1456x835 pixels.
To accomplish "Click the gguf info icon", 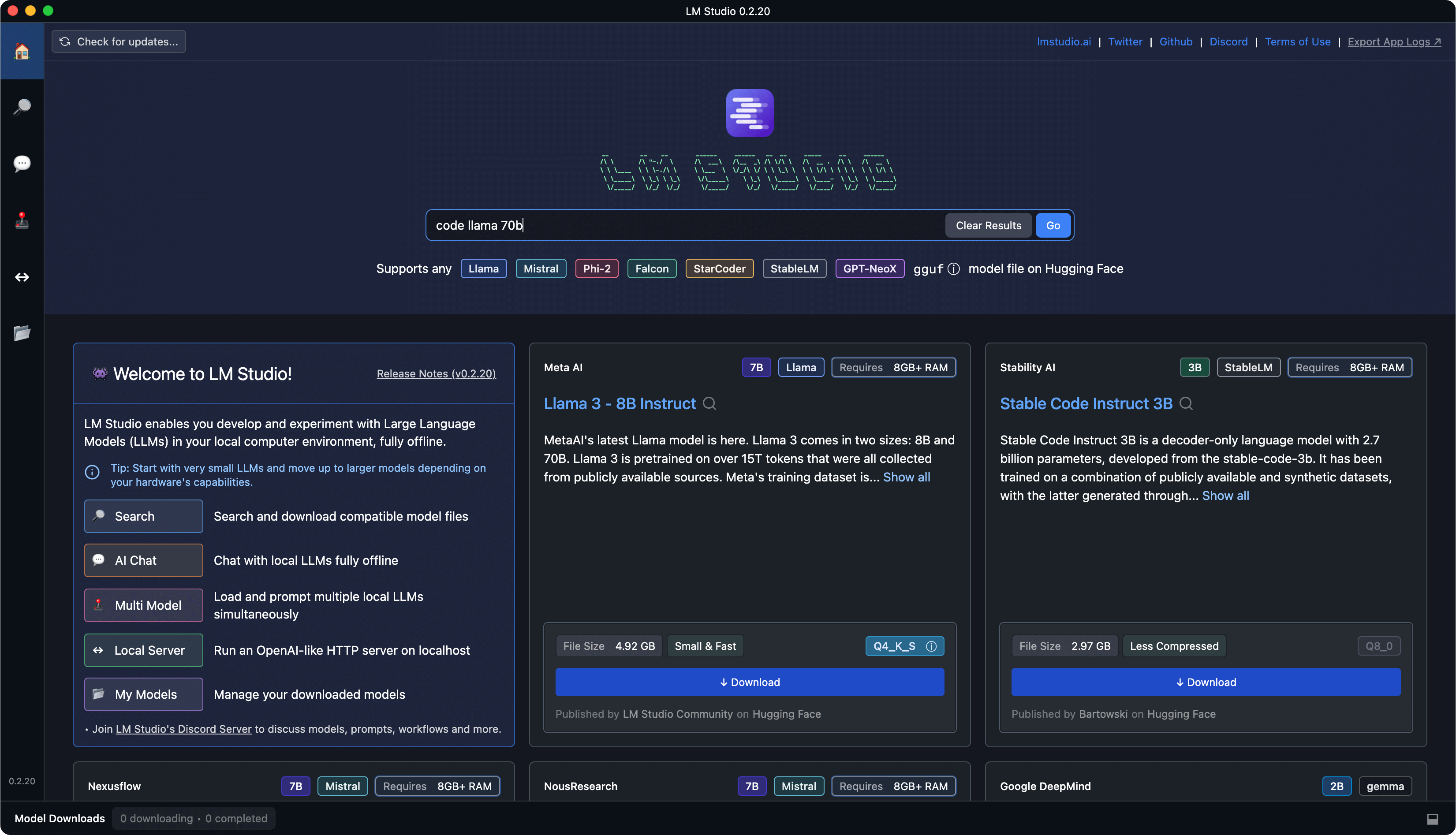I will pos(953,269).
